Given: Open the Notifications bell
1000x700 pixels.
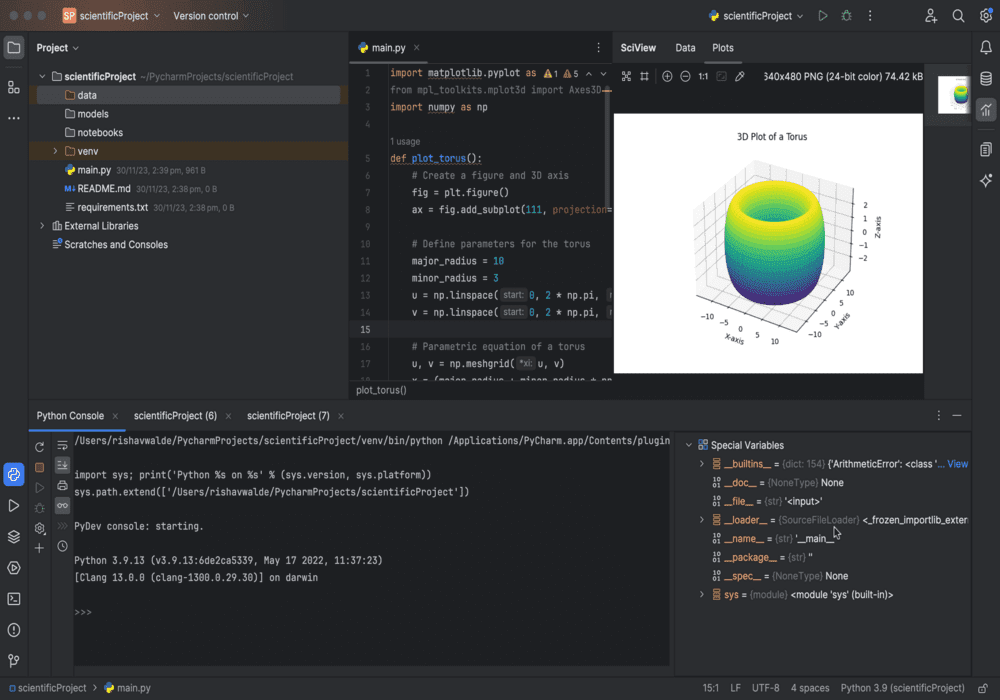Looking at the screenshot, I should point(986,47).
